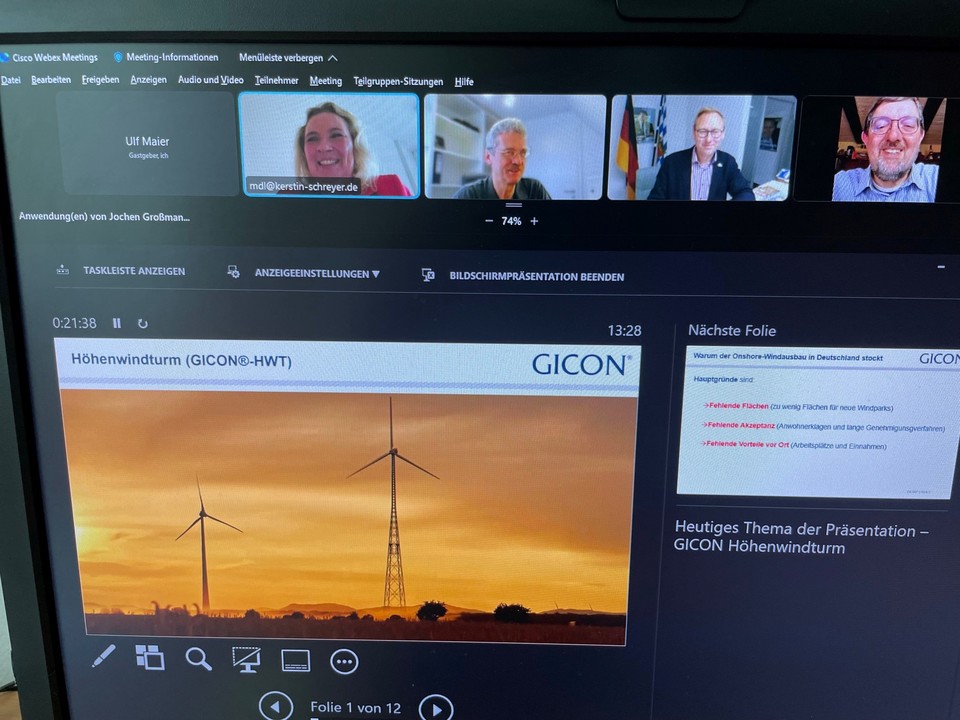Select the Nächste Folie slide thumbnail

[818, 421]
